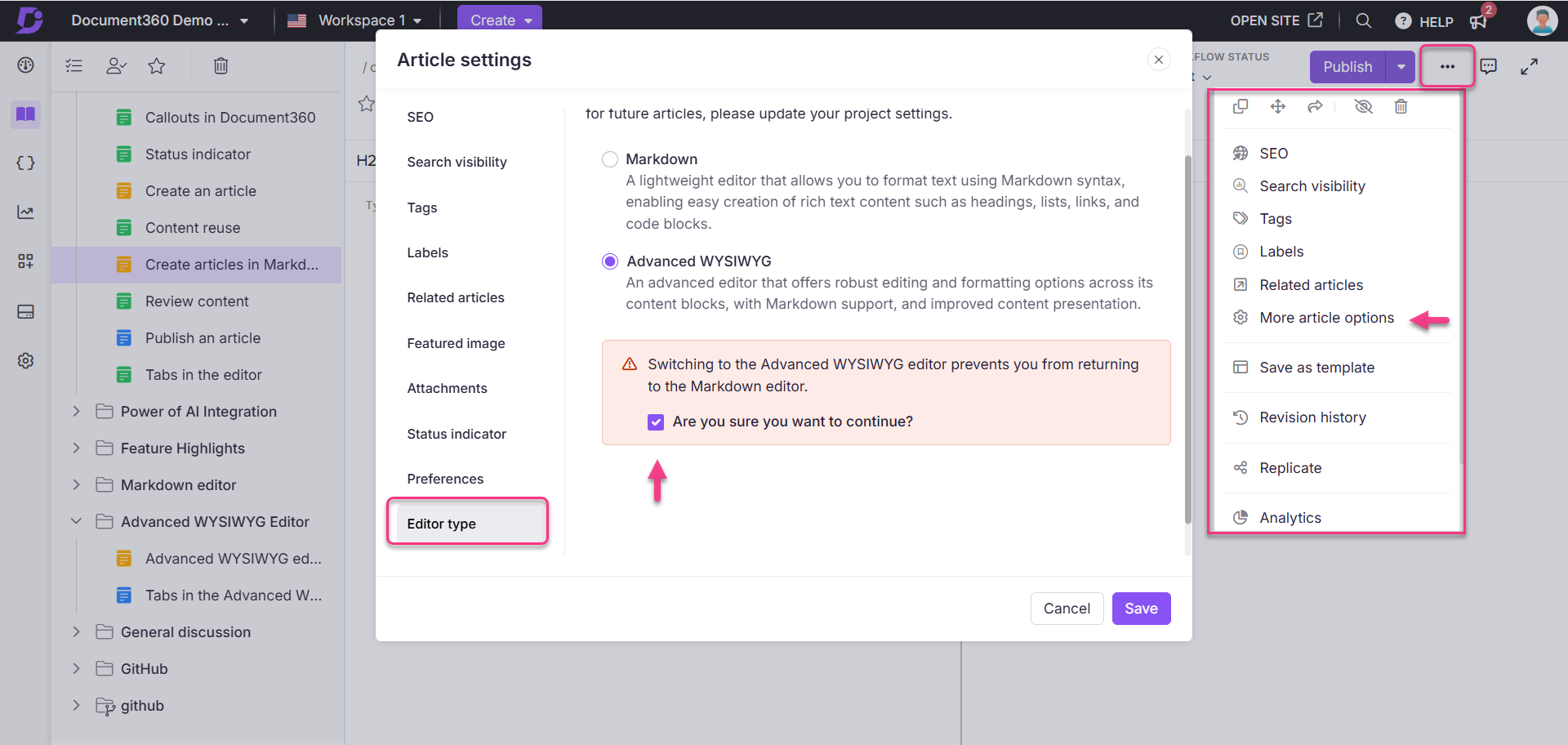1568x745 pixels.
Task: Click the assigned-user icon above category tree
Action: 116,65
